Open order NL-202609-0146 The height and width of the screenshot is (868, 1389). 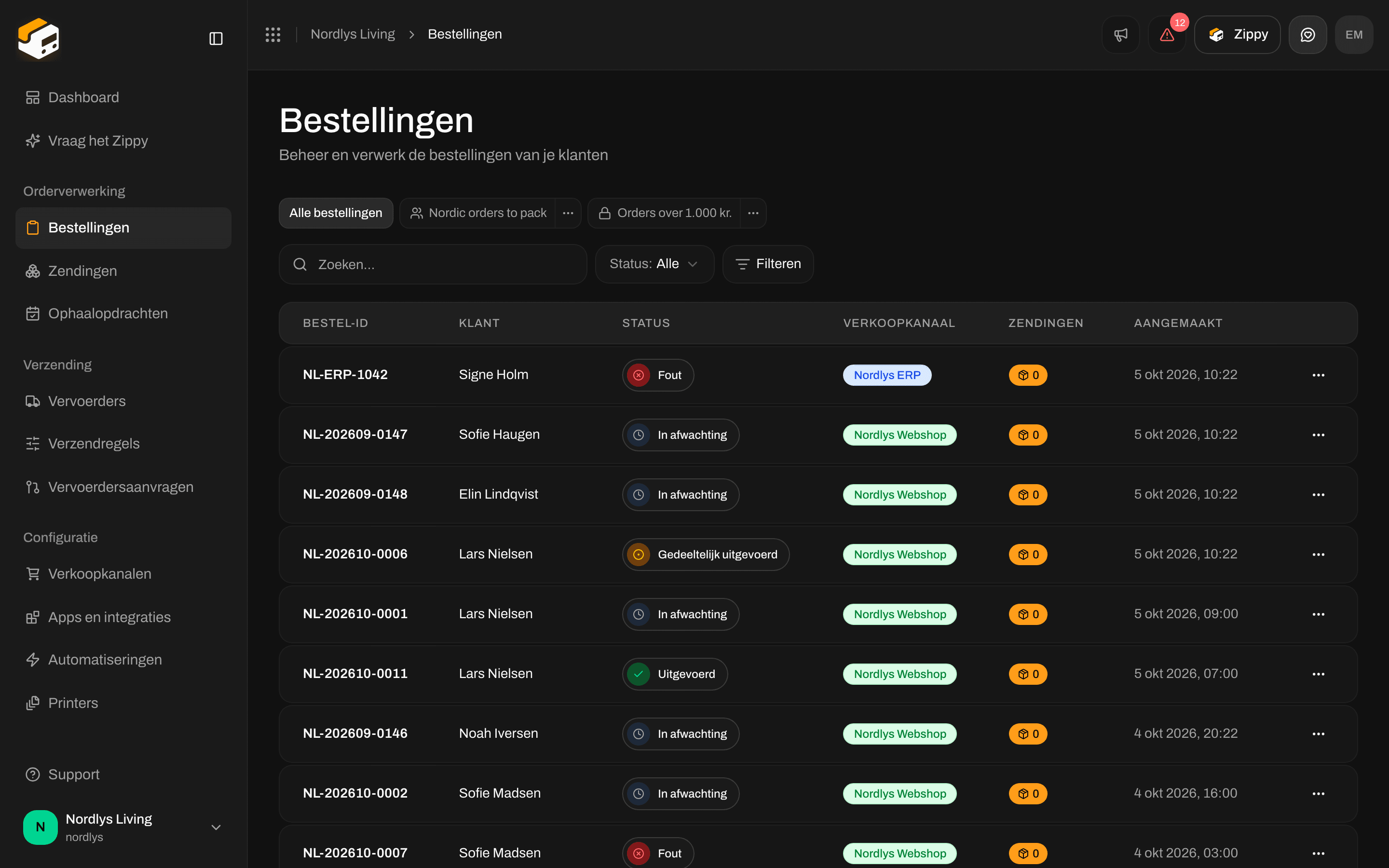point(354,733)
